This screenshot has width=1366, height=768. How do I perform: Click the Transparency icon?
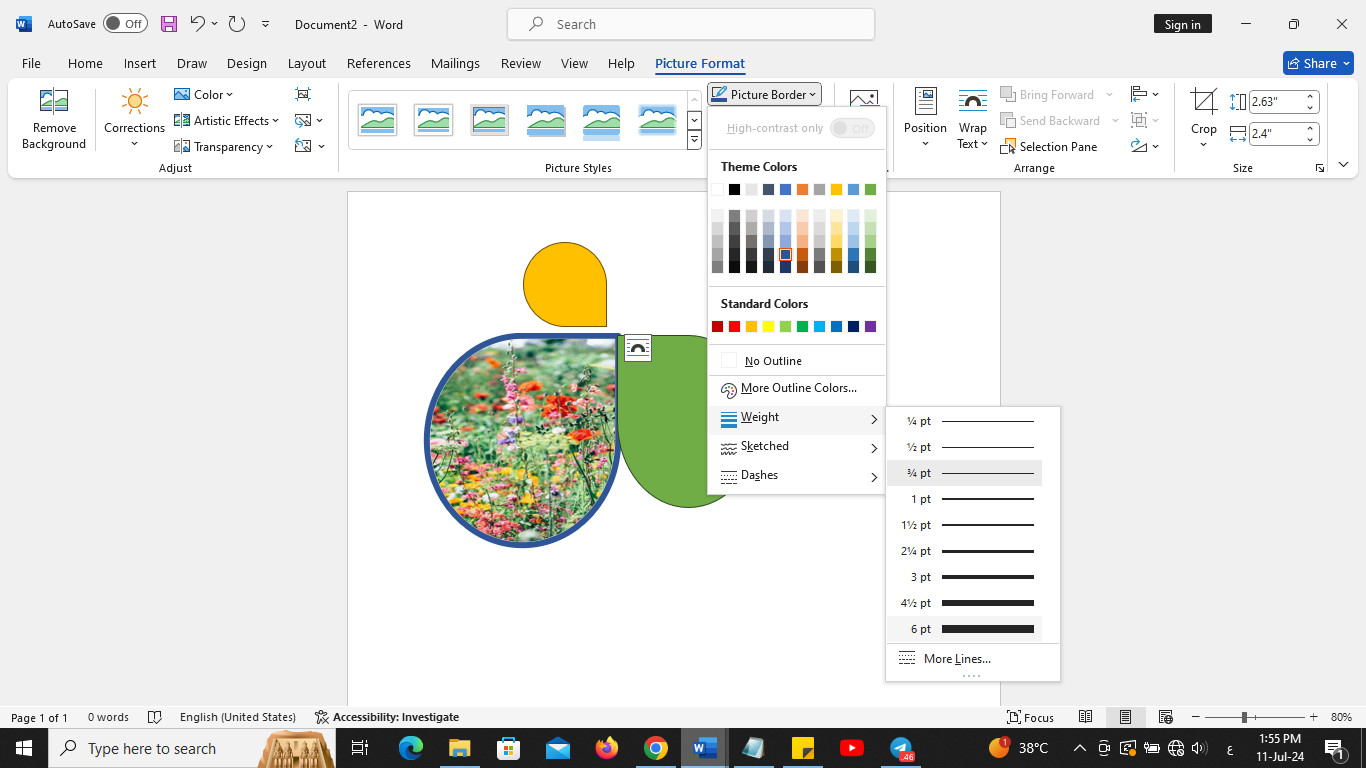coord(182,146)
